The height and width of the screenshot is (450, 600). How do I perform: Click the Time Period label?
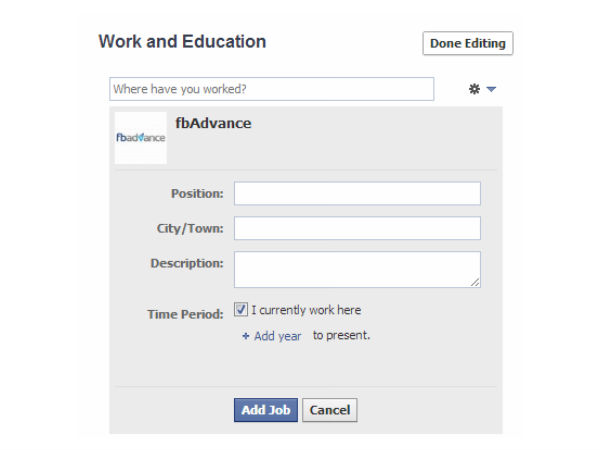(x=185, y=314)
